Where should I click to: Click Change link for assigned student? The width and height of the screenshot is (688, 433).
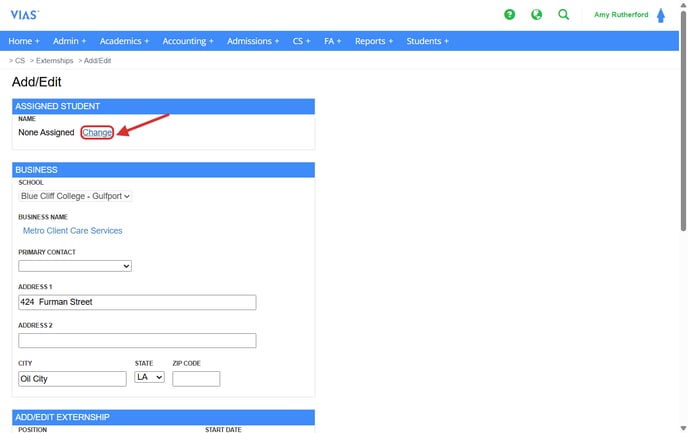97,133
